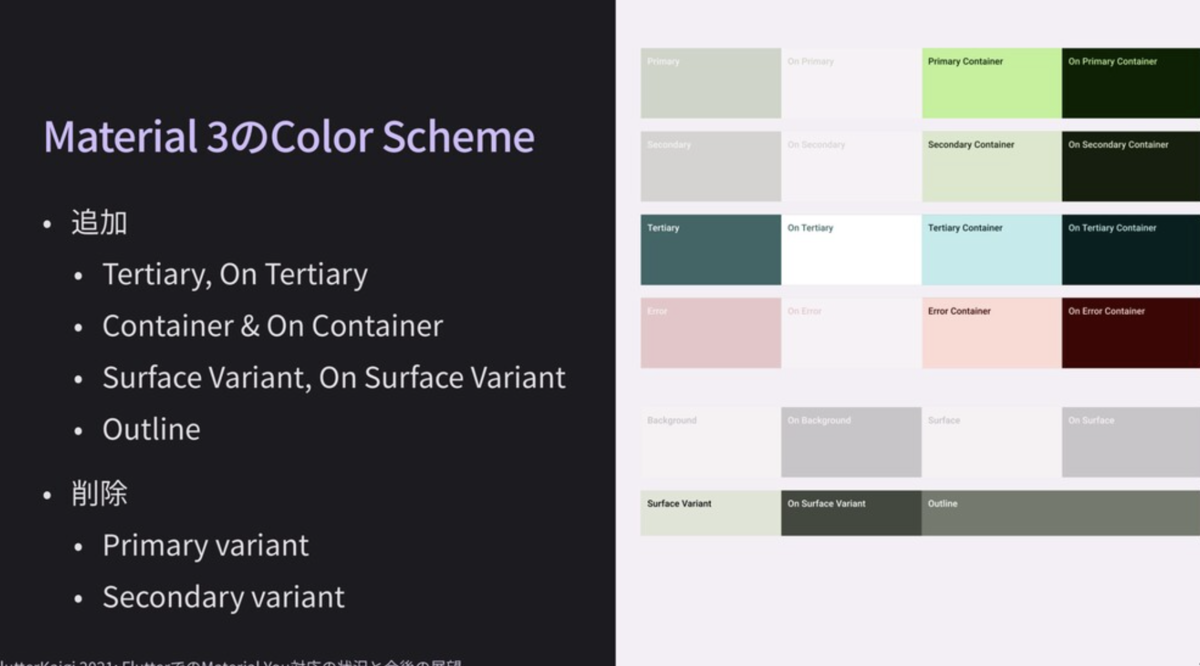Select the On Tertiary white swatch
The height and width of the screenshot is (666, 1200).
click(x=851, y=250)
